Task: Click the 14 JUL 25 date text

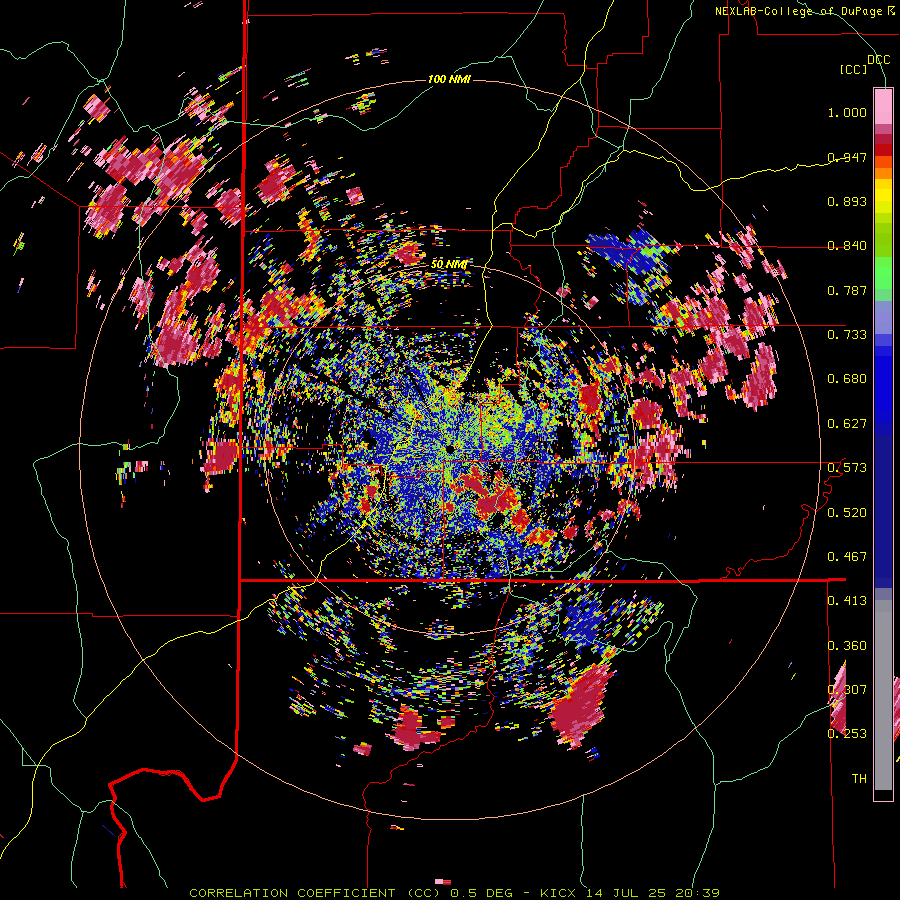Action: [x=626, y=893]
